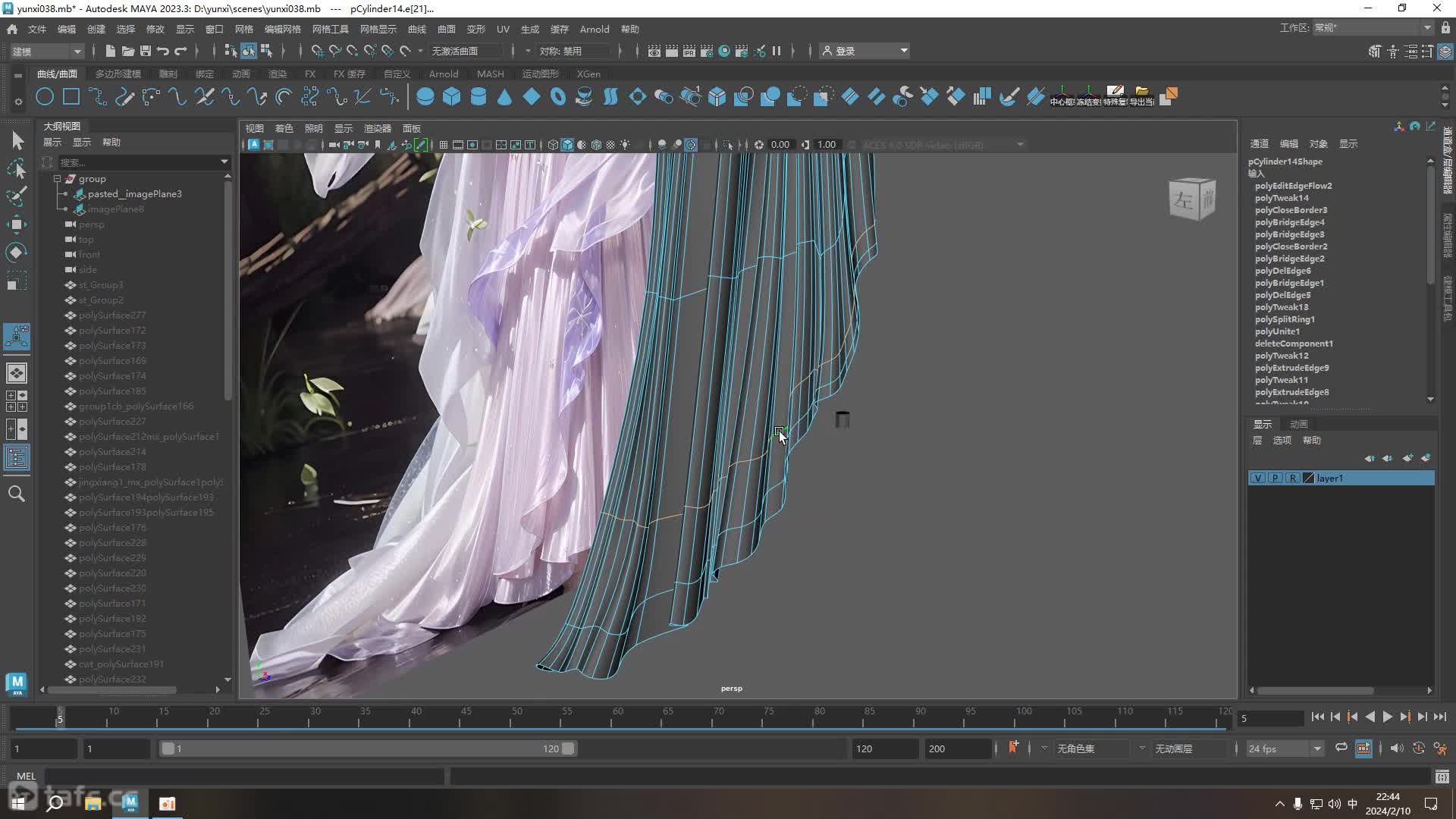The width and height of the screenshot is (1456, 819).
Task: Select polySurface277 in the outliner
Action: [112, 315]
